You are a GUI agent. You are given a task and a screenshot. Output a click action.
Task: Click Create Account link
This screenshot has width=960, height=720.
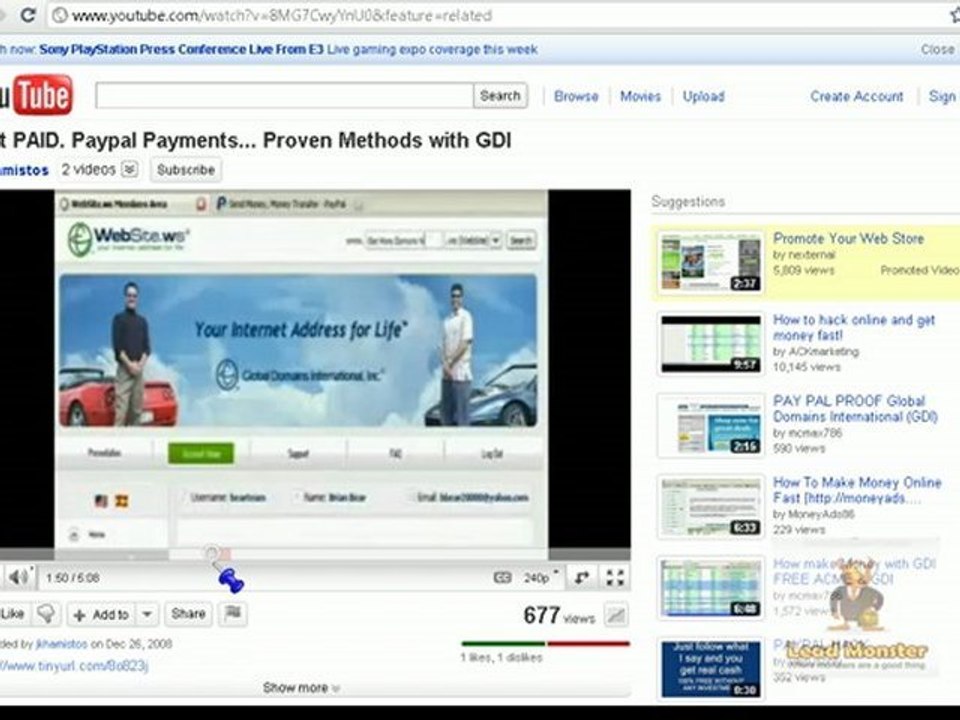(x=857, y=96)
